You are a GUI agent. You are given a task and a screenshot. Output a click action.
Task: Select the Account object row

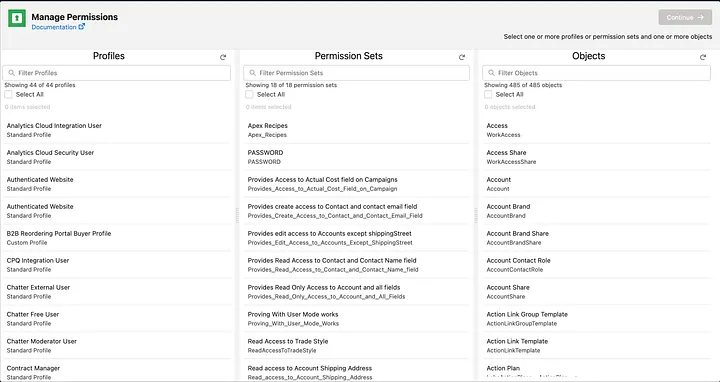[596, 184]
